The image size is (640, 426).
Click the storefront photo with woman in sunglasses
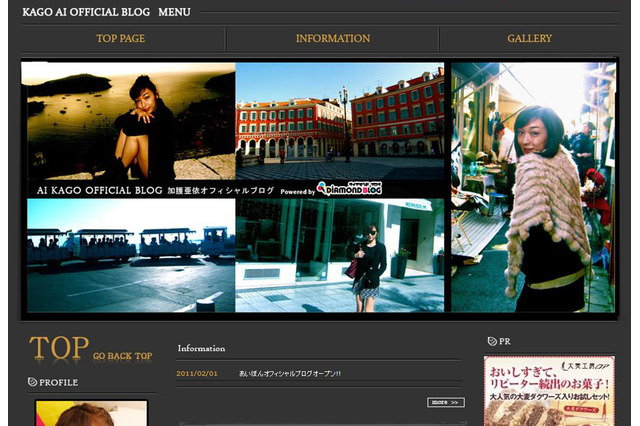340,255
